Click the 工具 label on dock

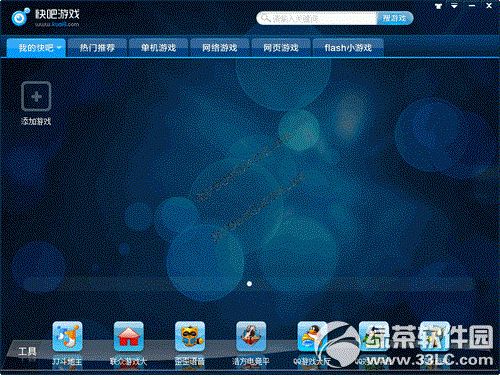[27, 351]
